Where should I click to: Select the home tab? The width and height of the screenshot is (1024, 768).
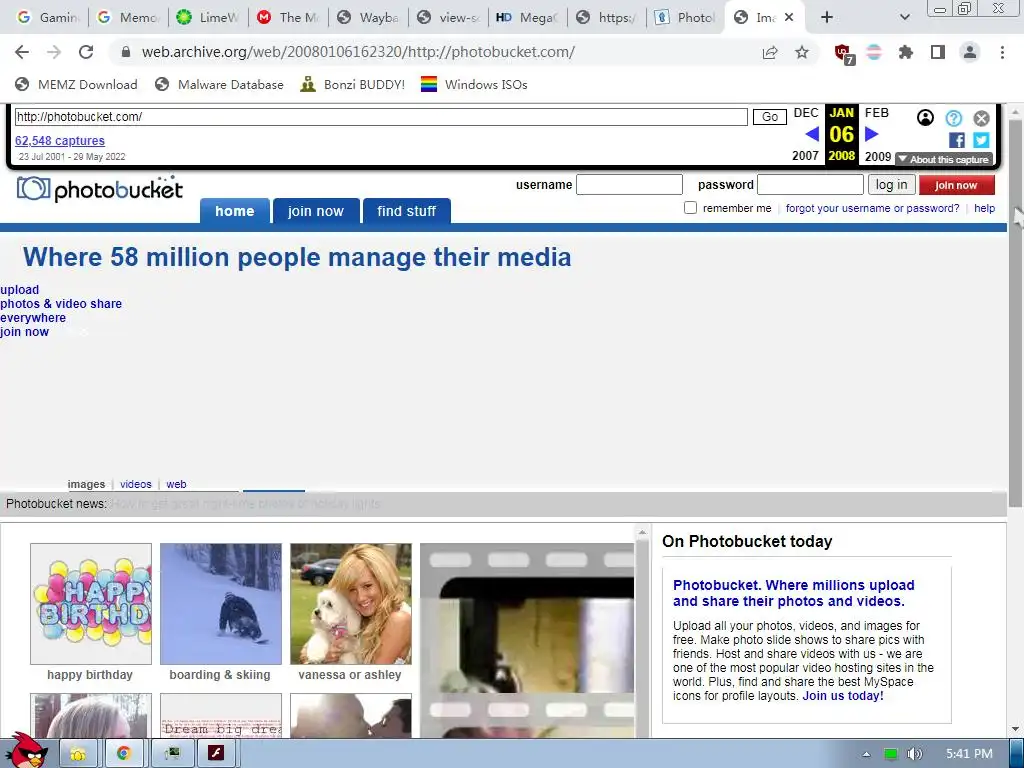point(235,211)
